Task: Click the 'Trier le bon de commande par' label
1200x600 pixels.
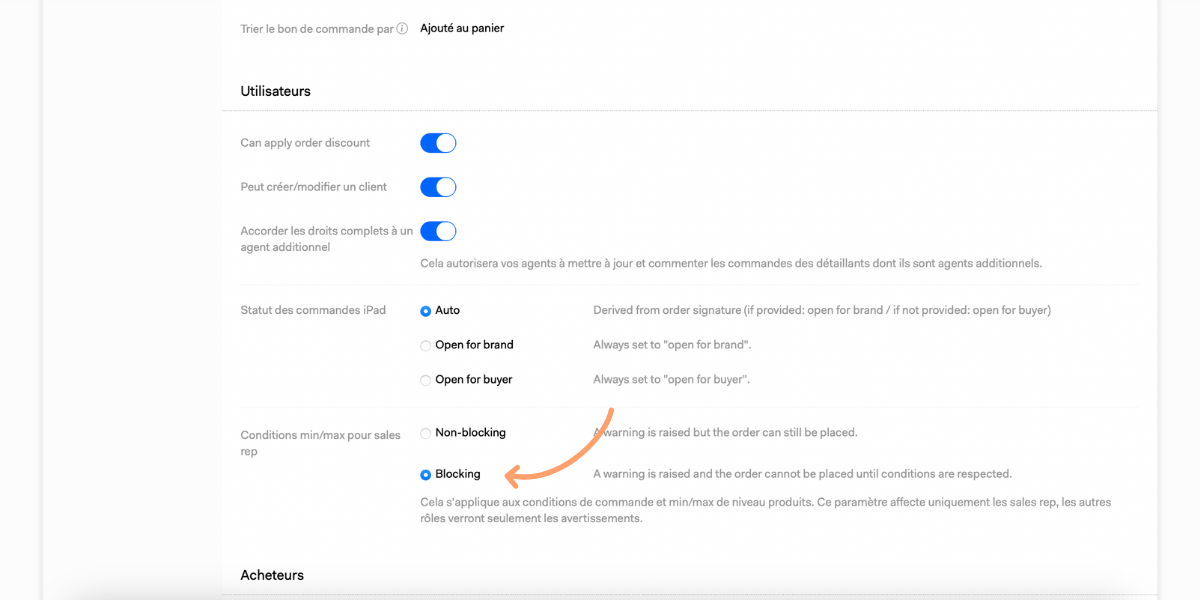Action: (x=317, y=29)
